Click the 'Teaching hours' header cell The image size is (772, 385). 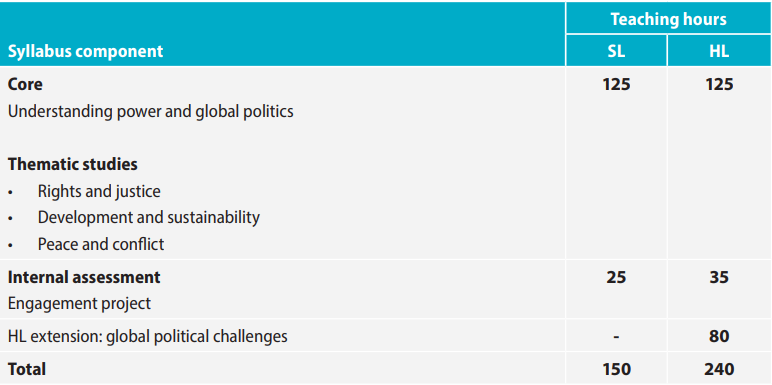click(x=668, y=19)
